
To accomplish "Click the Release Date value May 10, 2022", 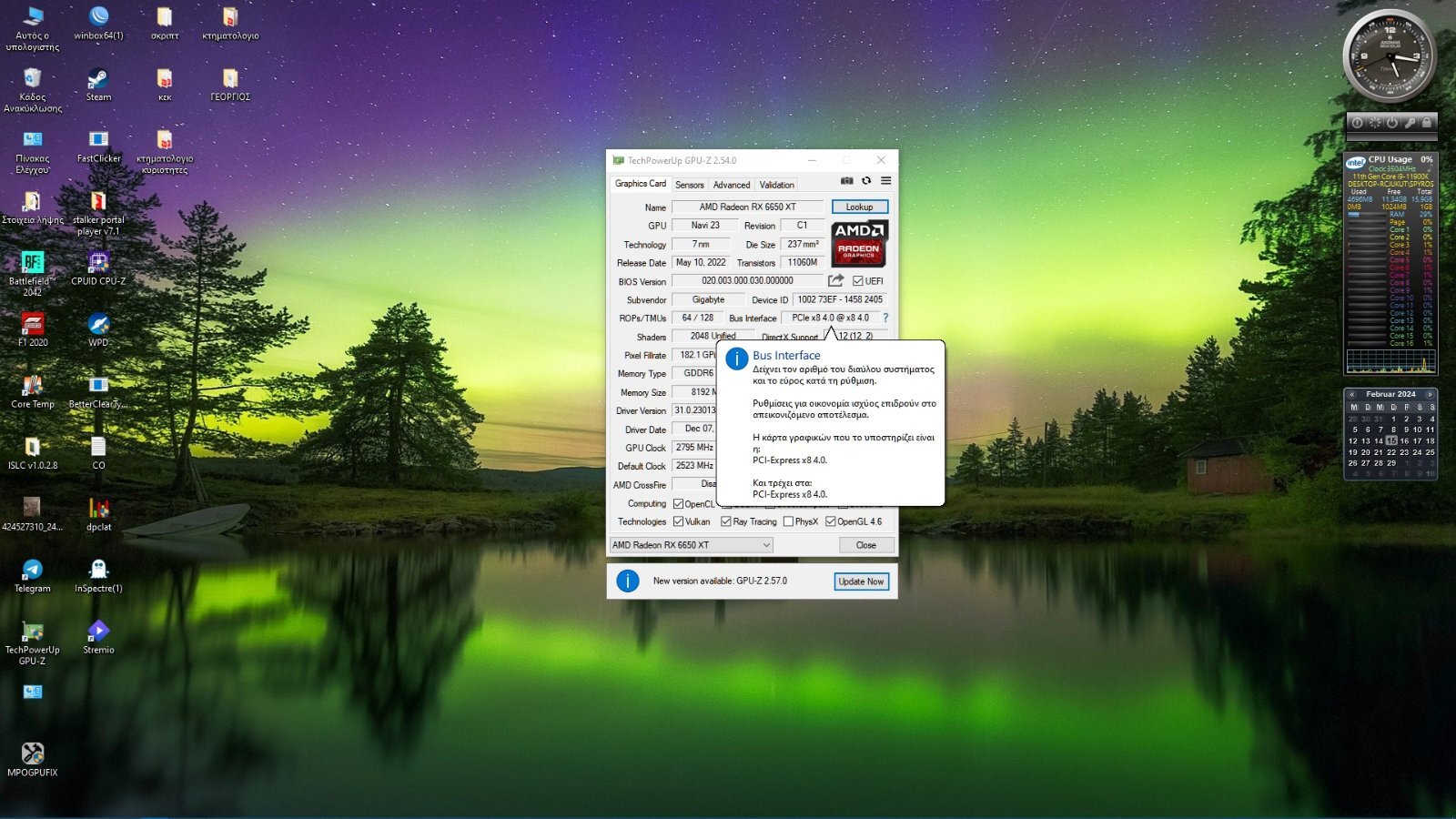I will coord(701,262).
